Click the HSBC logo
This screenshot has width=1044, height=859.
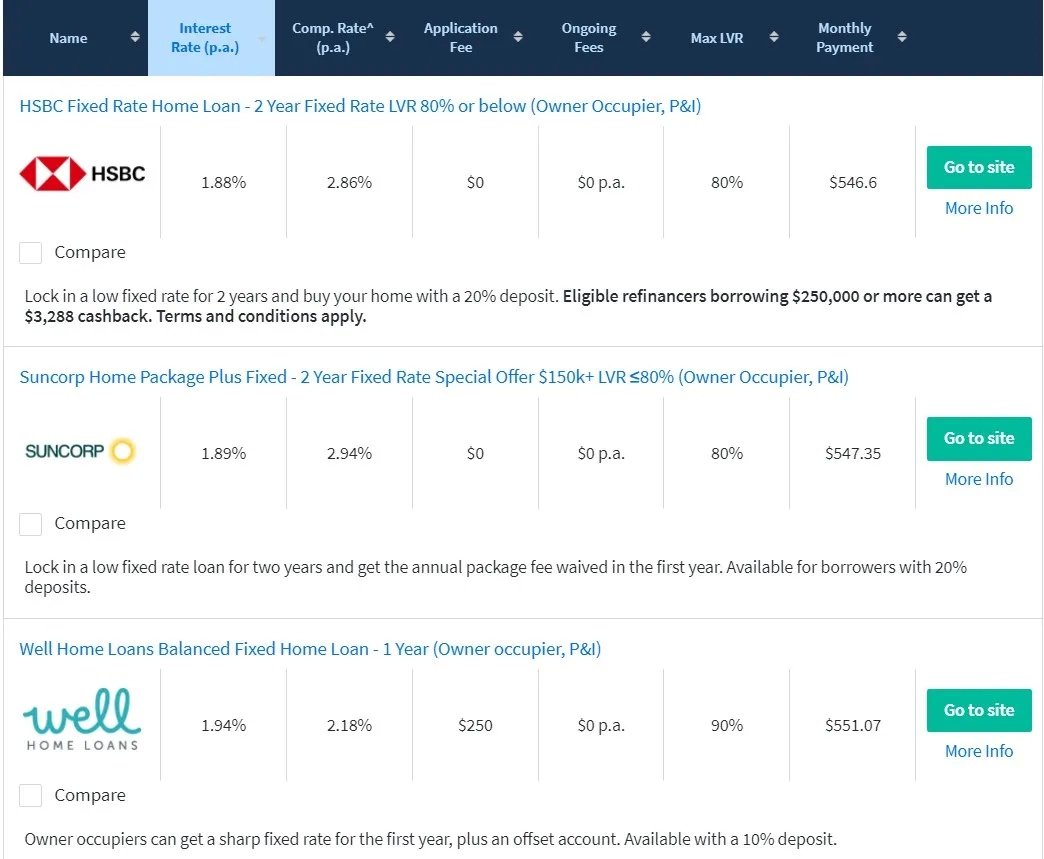coord(83,174)
